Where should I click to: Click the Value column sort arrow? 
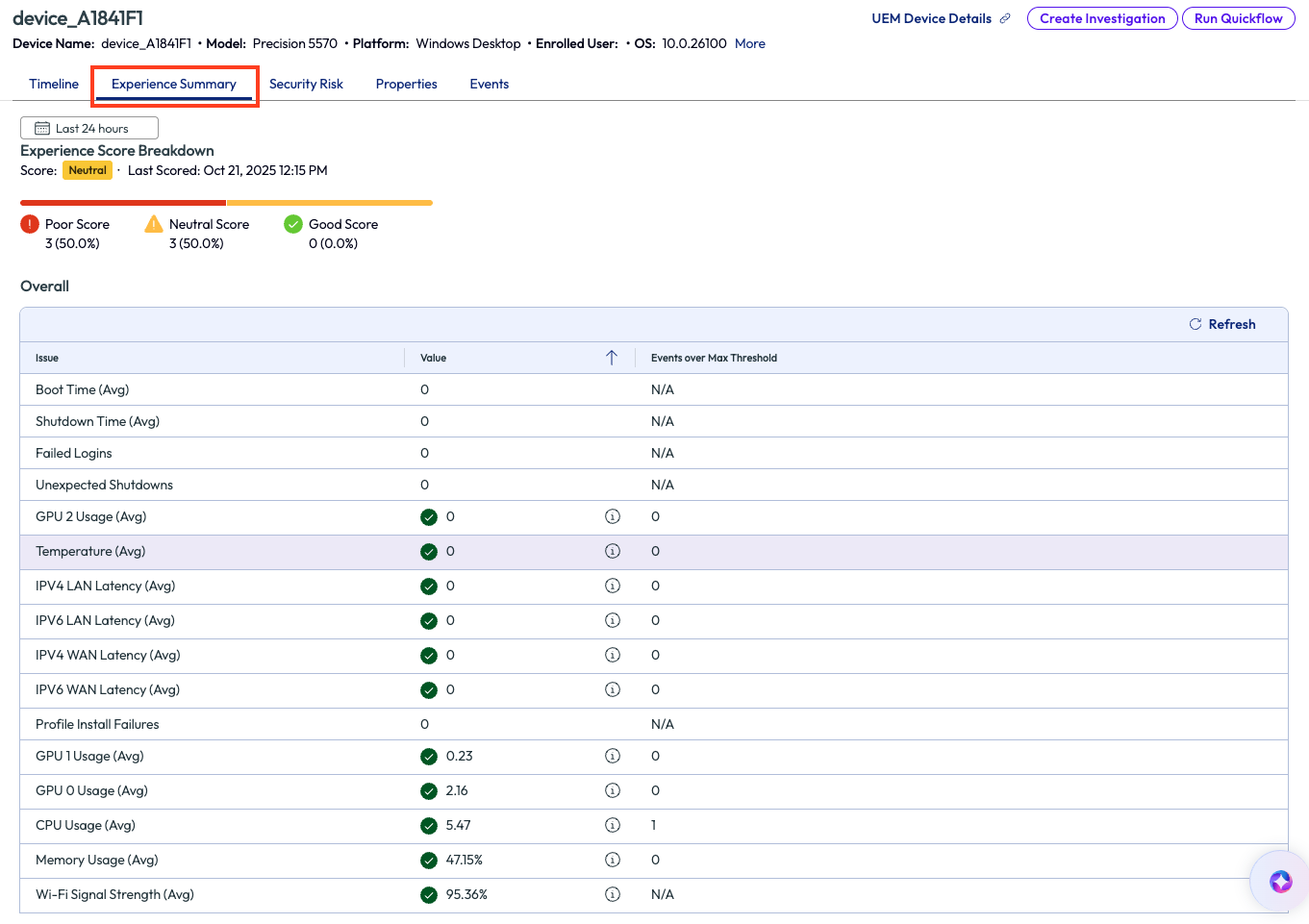(x=612, y=358)
